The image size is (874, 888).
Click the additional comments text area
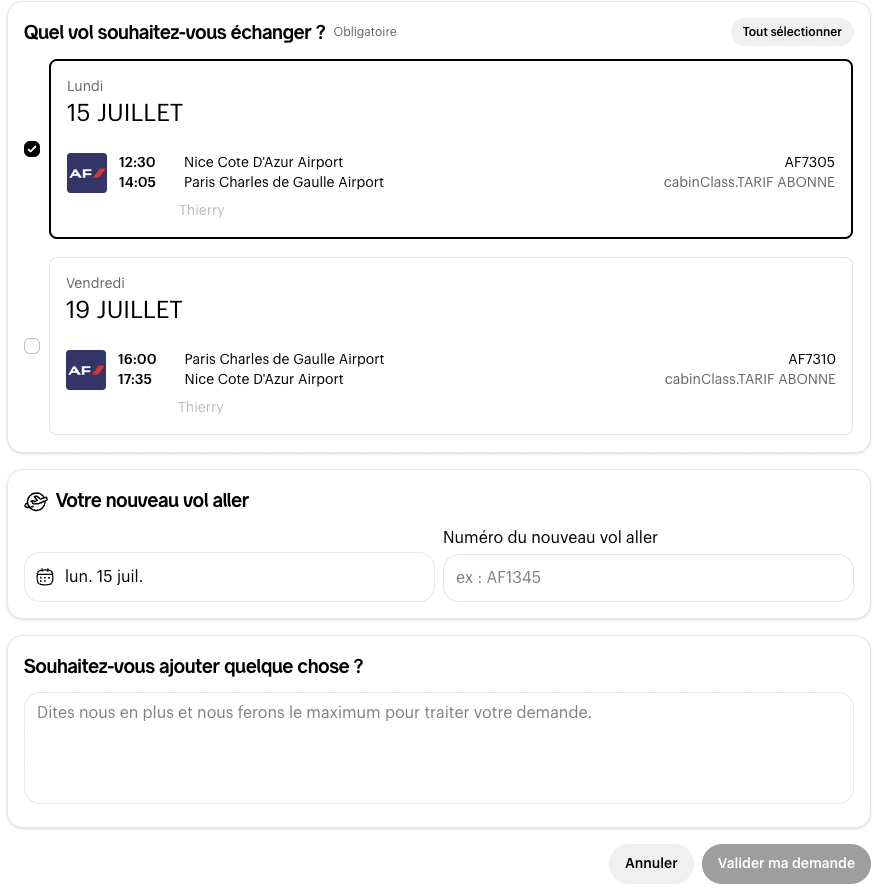(438, 747)
